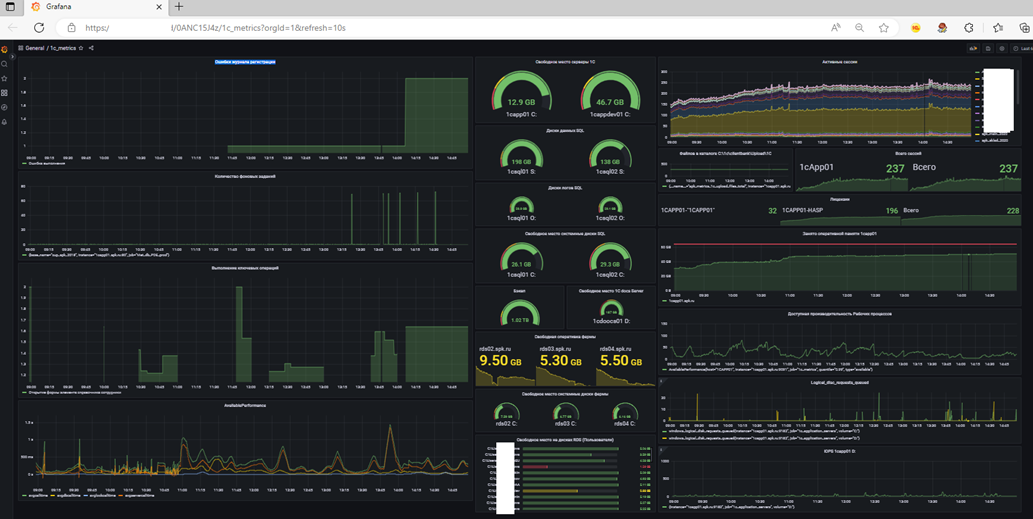Click the General folder breadcrumb
1033x519 pixels.
tap(35, 48)
